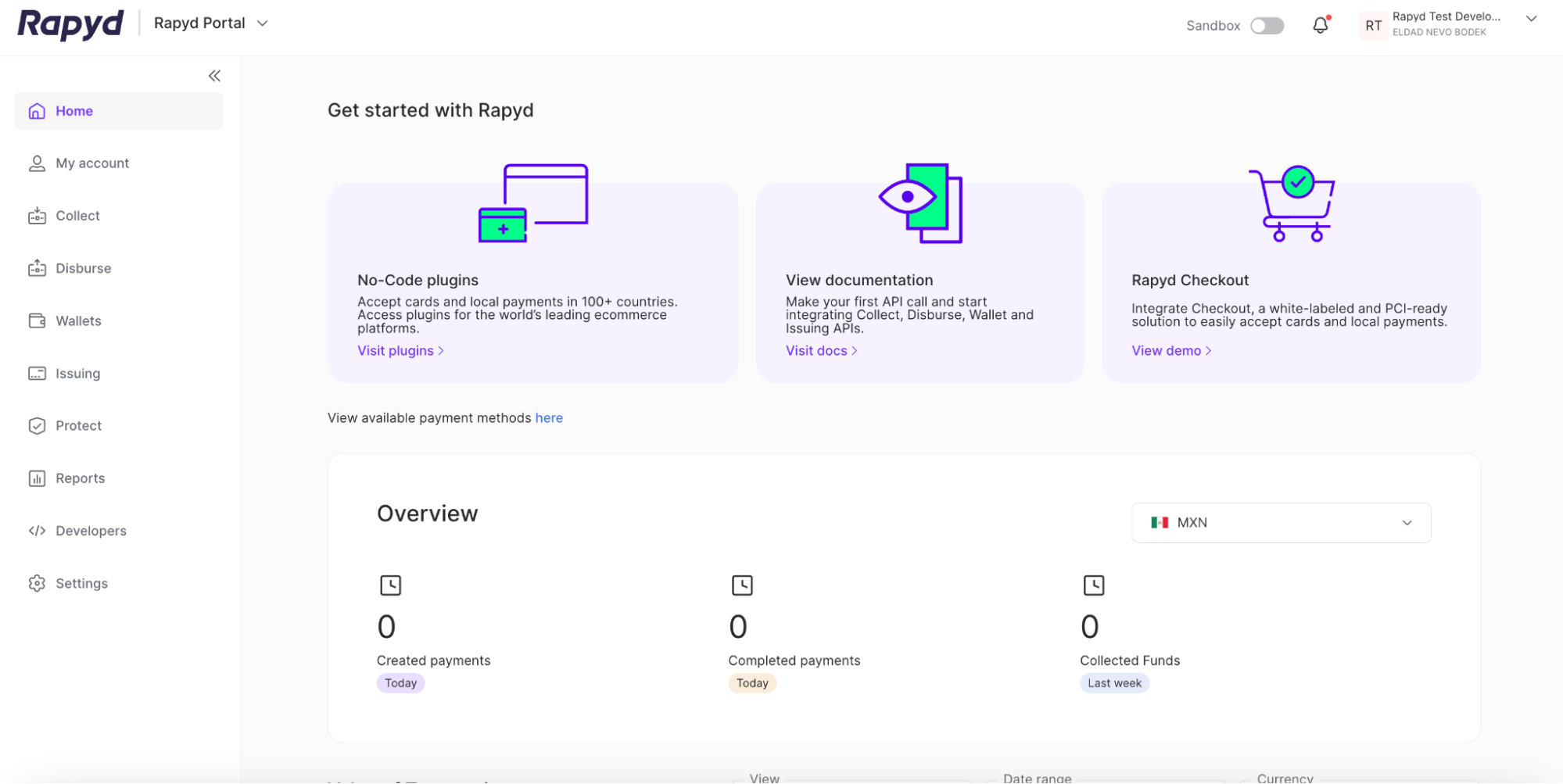1563x784 pixels.
Task: Select Wallets in the navigation menu
Action: (x=78, y=320)
